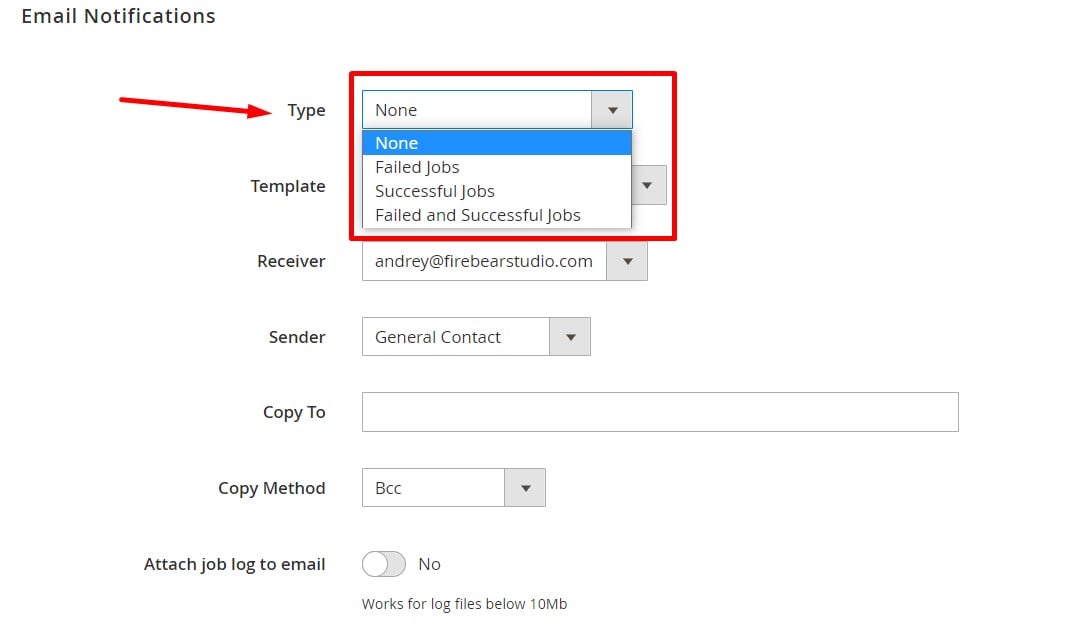The width and height of the screenshot is (1081, 632).
Task: Click the Copy To input field
Action: coord(660,412)
